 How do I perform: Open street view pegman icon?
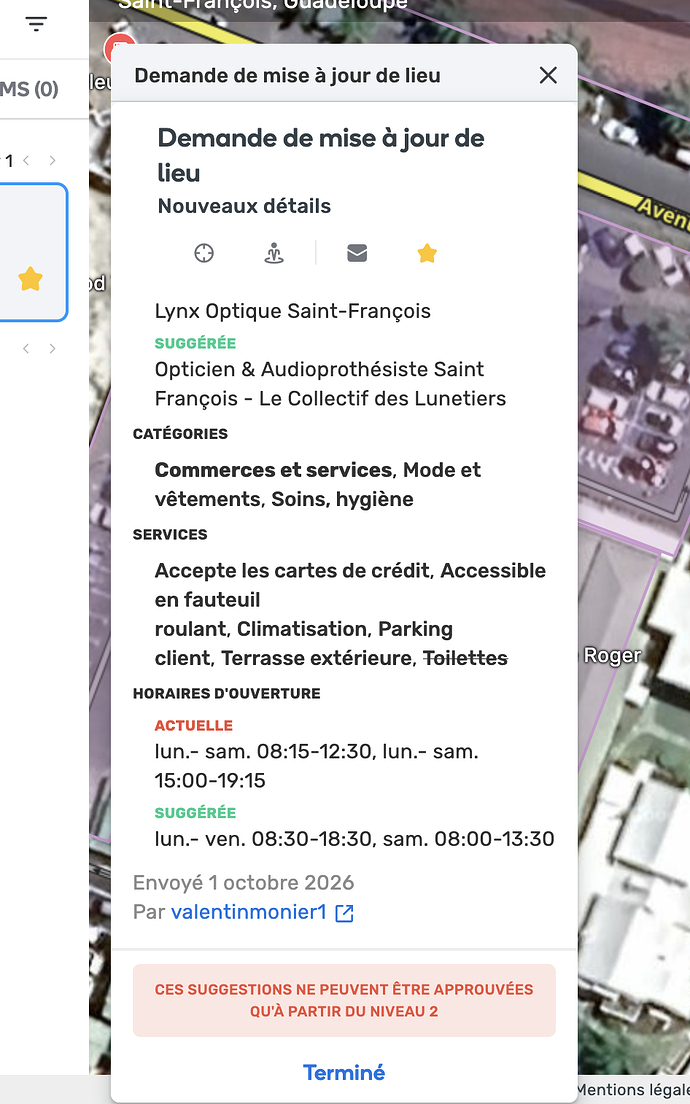coord(274,253)
